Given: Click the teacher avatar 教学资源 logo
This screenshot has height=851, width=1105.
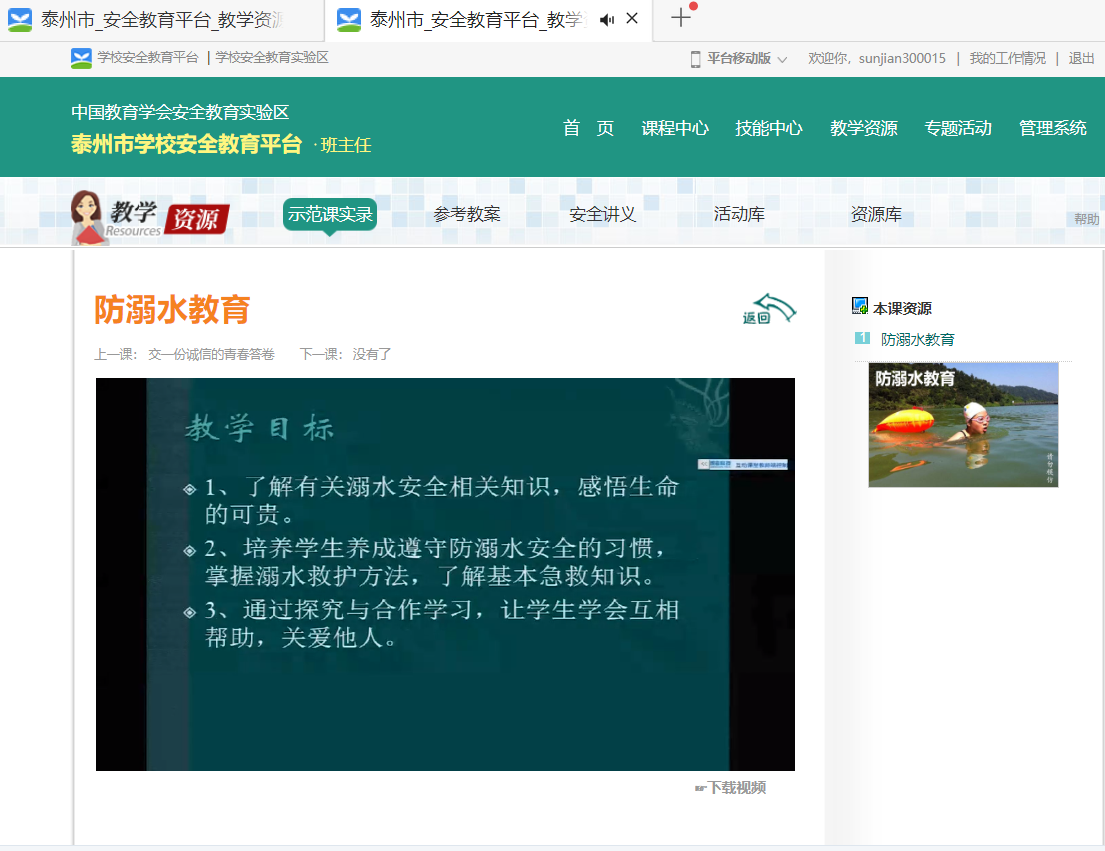Looking at the screenshot, I should pyautogui.click(x=150, y=218).
